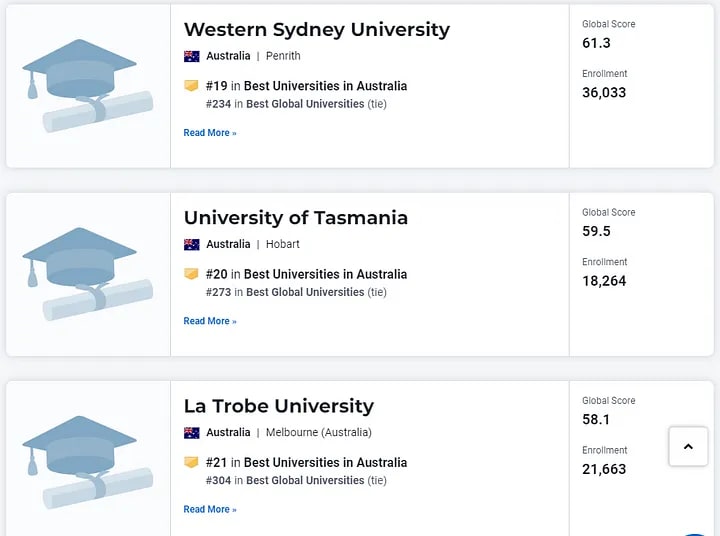This screenshot has width=720, height=536.
Task: Click Western Sydney University graduation cap image
Action: (88, 86)
